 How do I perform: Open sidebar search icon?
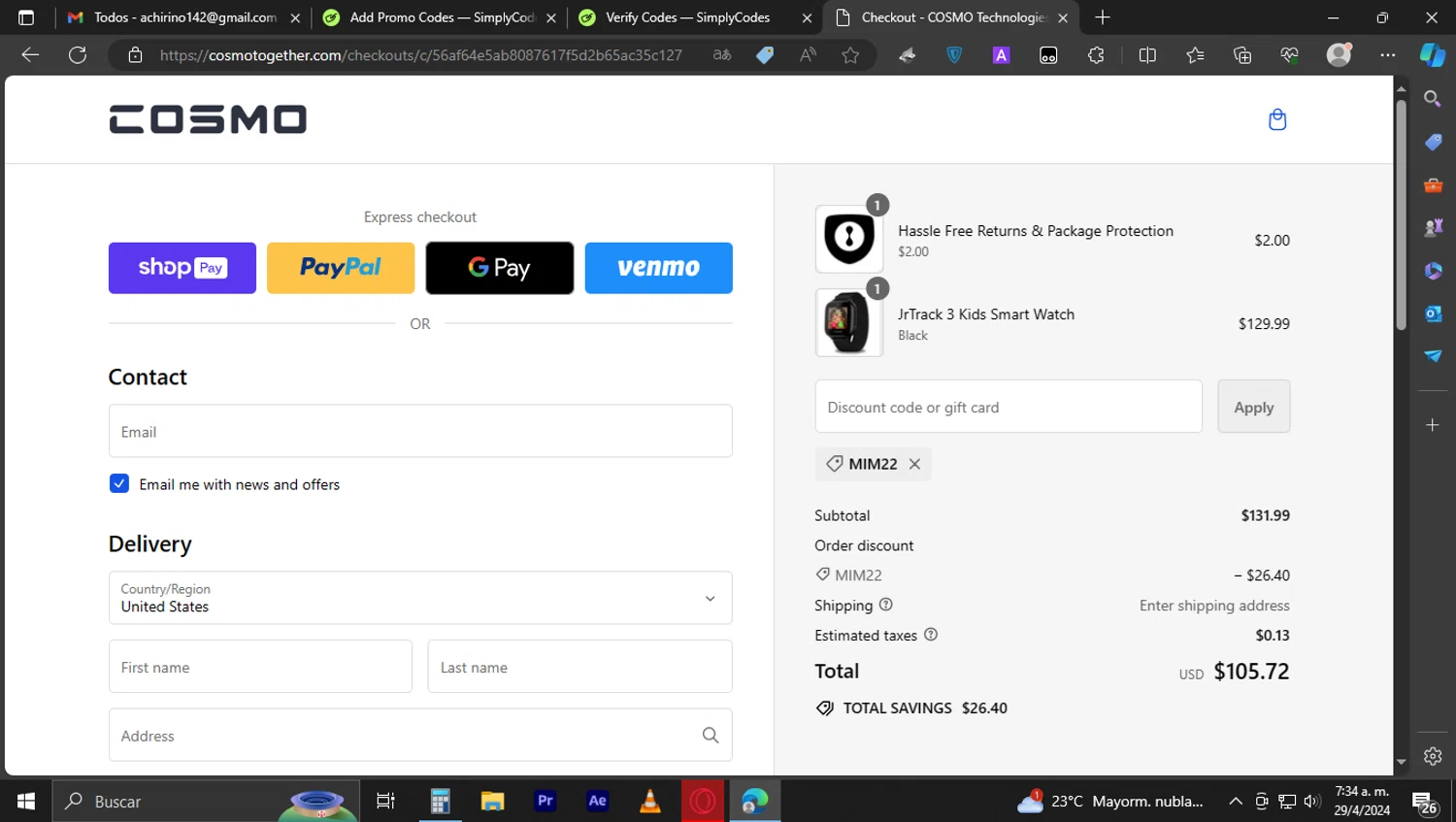pos(1433,99)
